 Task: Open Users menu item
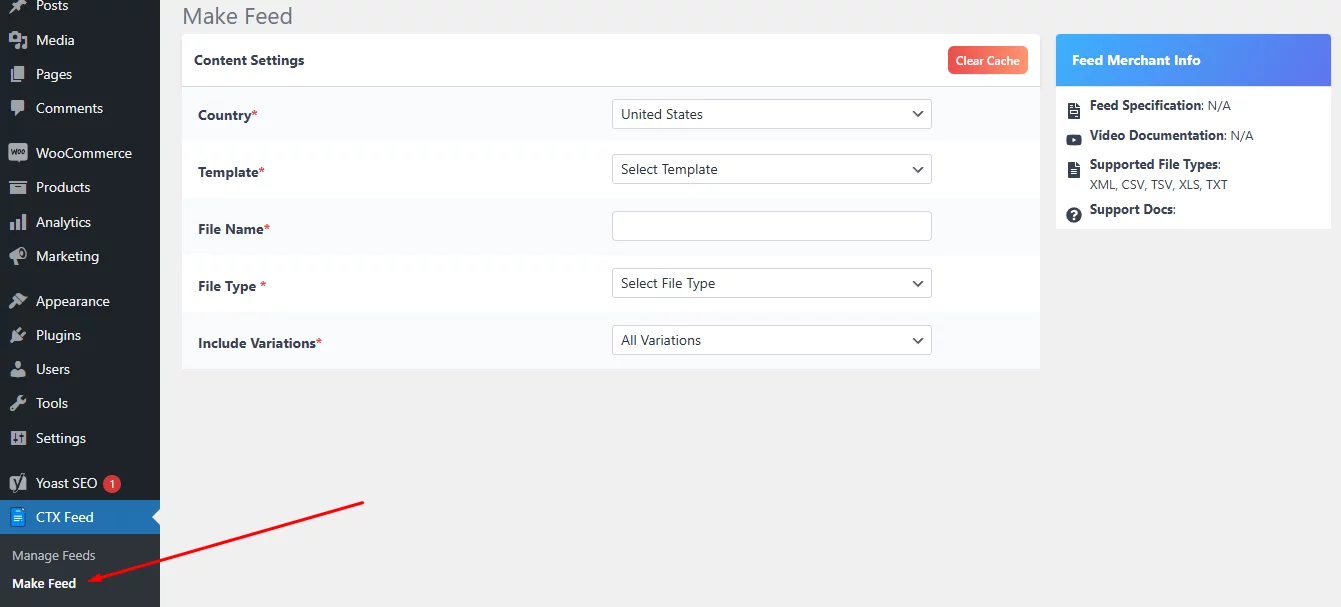pyautogui.click(x=80, y=369)
